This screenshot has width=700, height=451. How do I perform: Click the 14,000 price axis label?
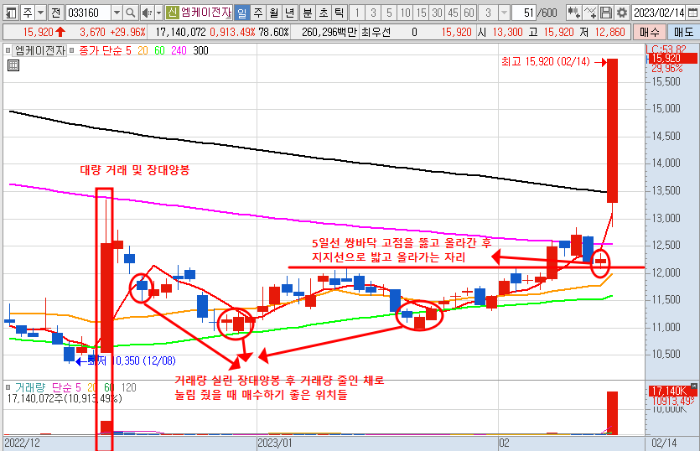pyautogui.click(x=666, y=163)
